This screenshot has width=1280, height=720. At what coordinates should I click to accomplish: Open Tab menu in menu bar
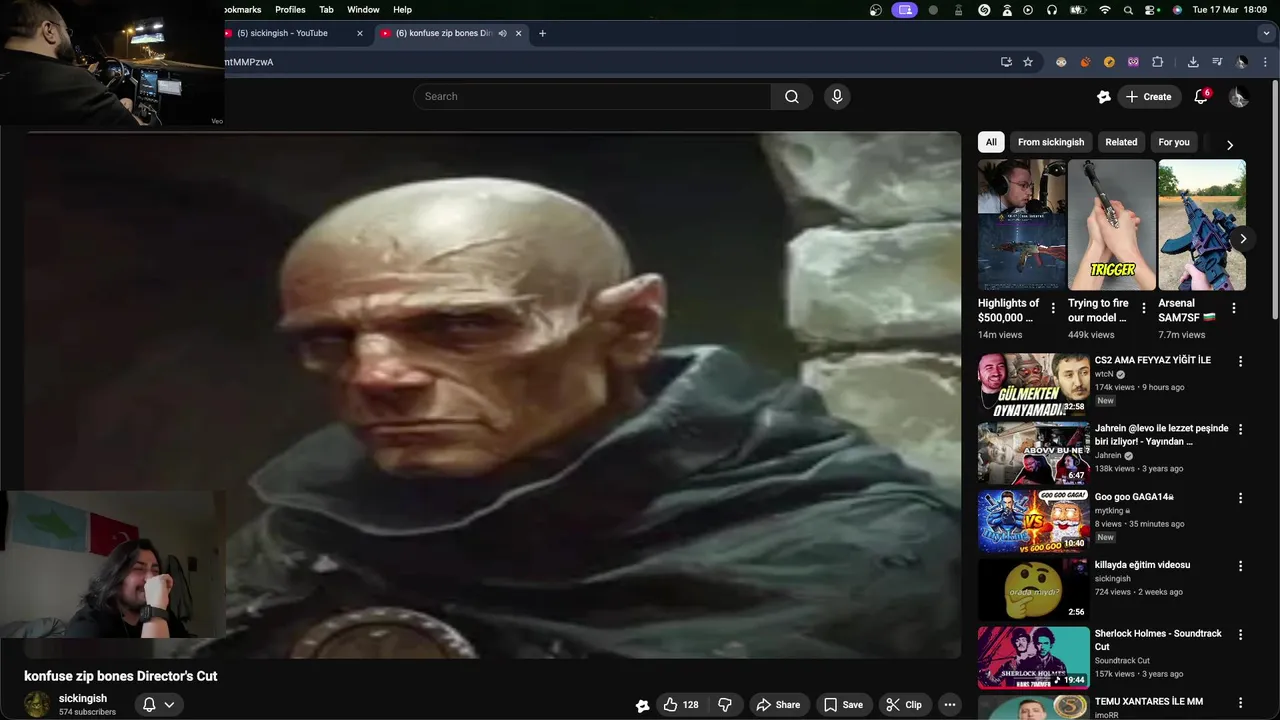(x=326, y=9)
